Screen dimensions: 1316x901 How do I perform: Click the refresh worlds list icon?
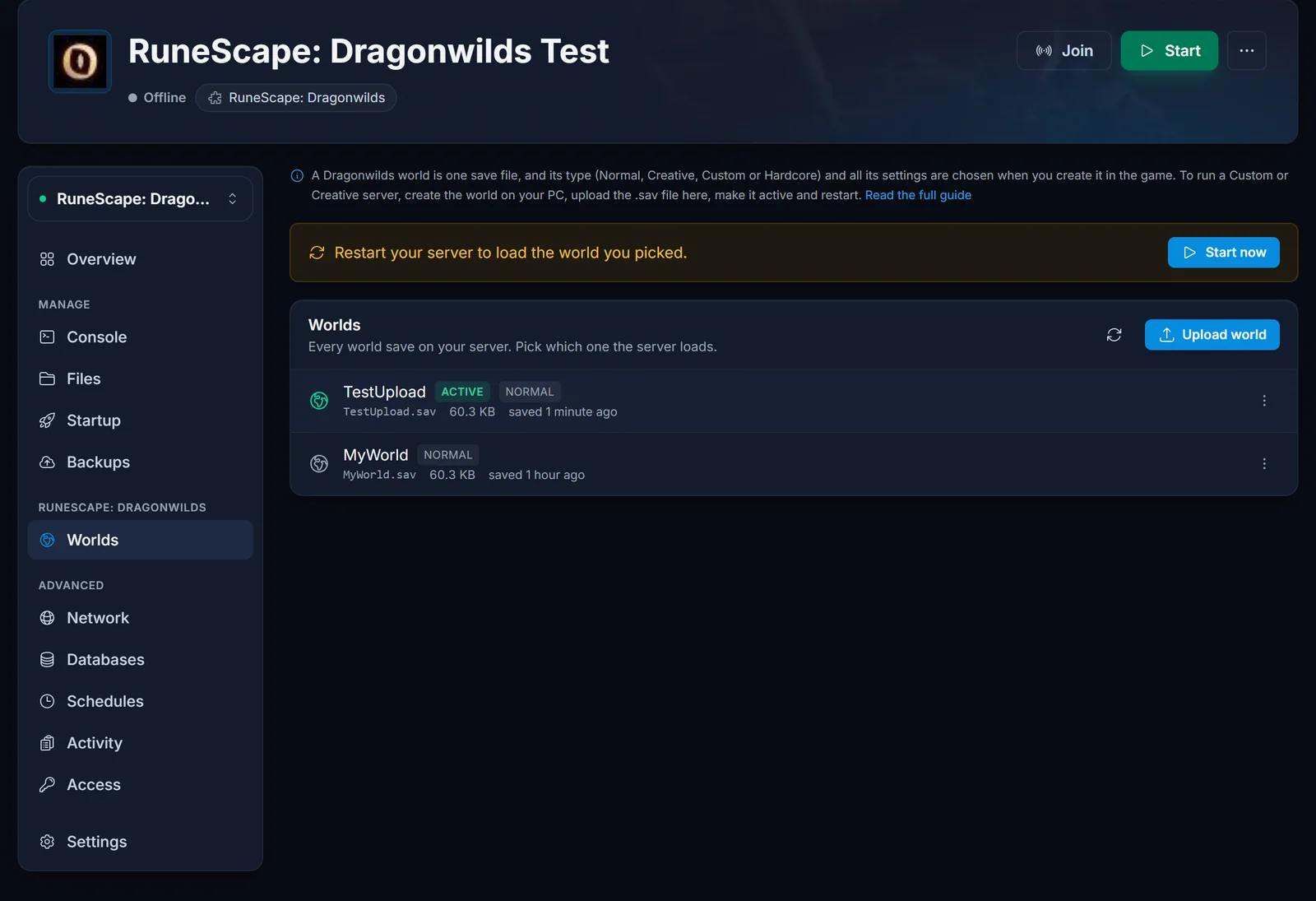(1114, 335)
